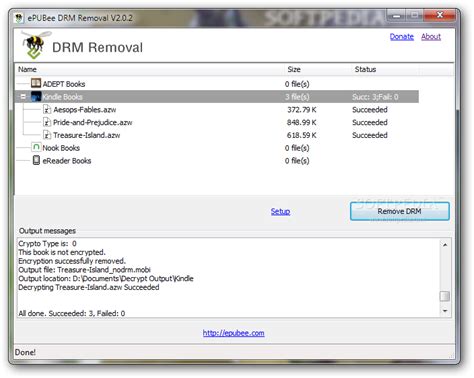Click 'Output file: Treasure-Island_nodrm.mobi' line

(x=84, y=270)
